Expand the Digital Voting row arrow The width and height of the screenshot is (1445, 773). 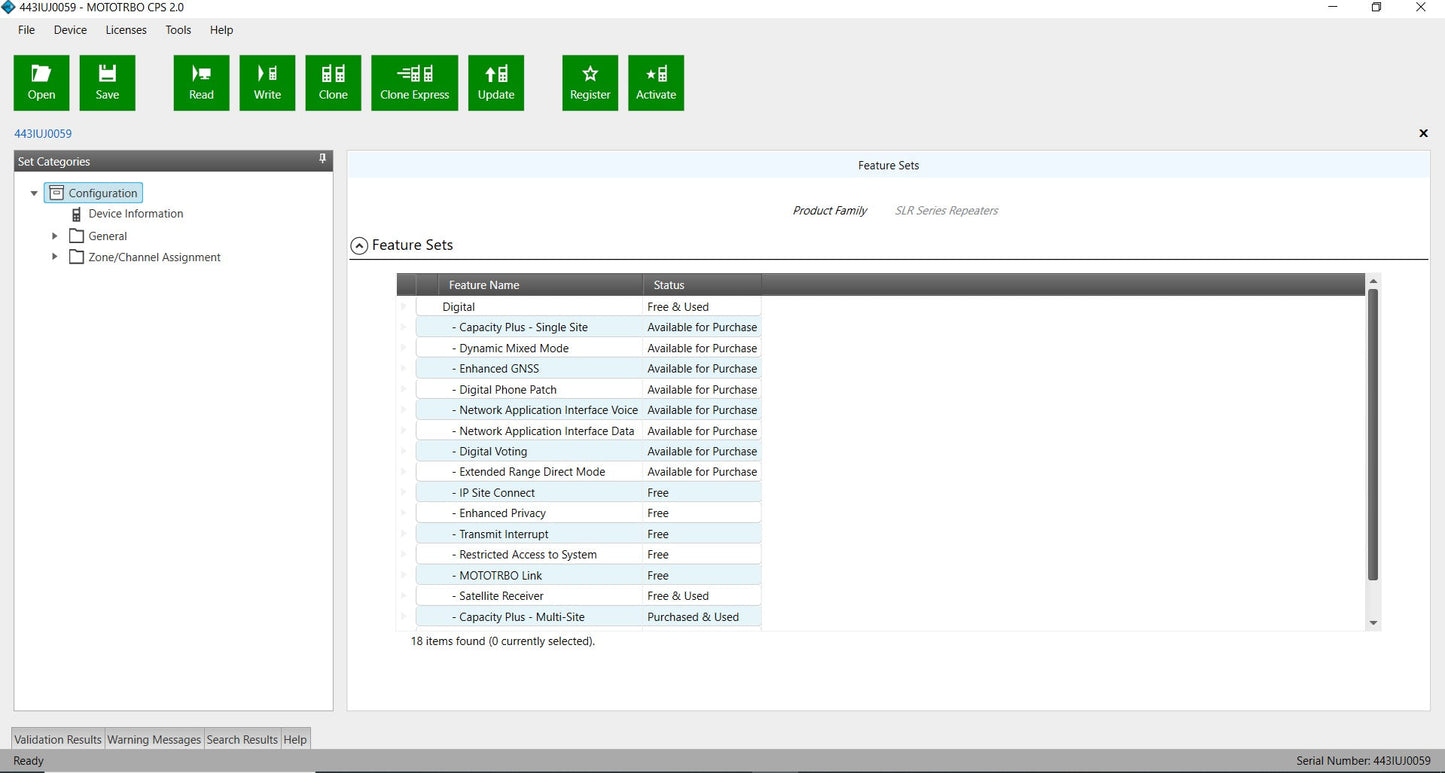pyautogui.click(x=404, y=451)
